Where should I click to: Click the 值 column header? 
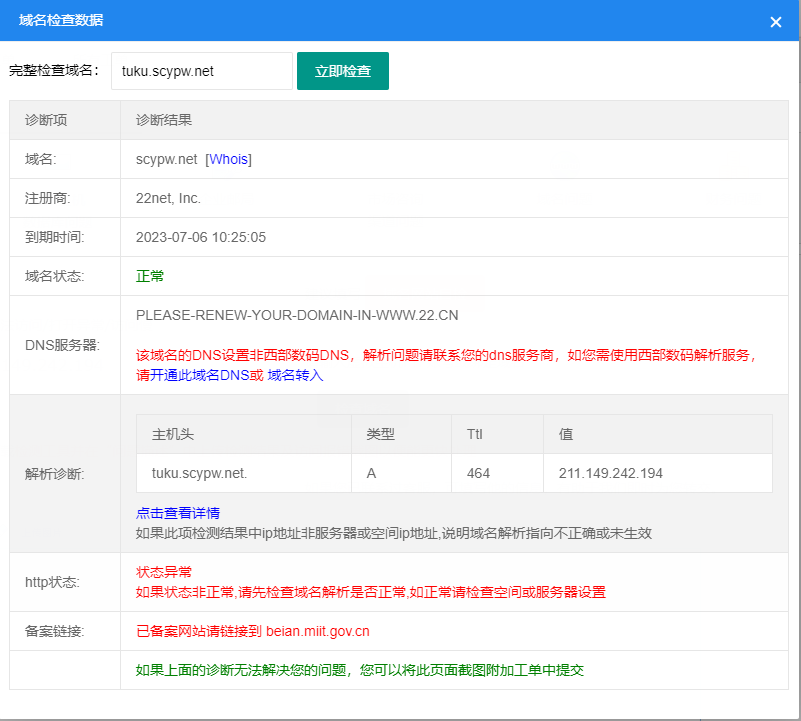[566, 435]
